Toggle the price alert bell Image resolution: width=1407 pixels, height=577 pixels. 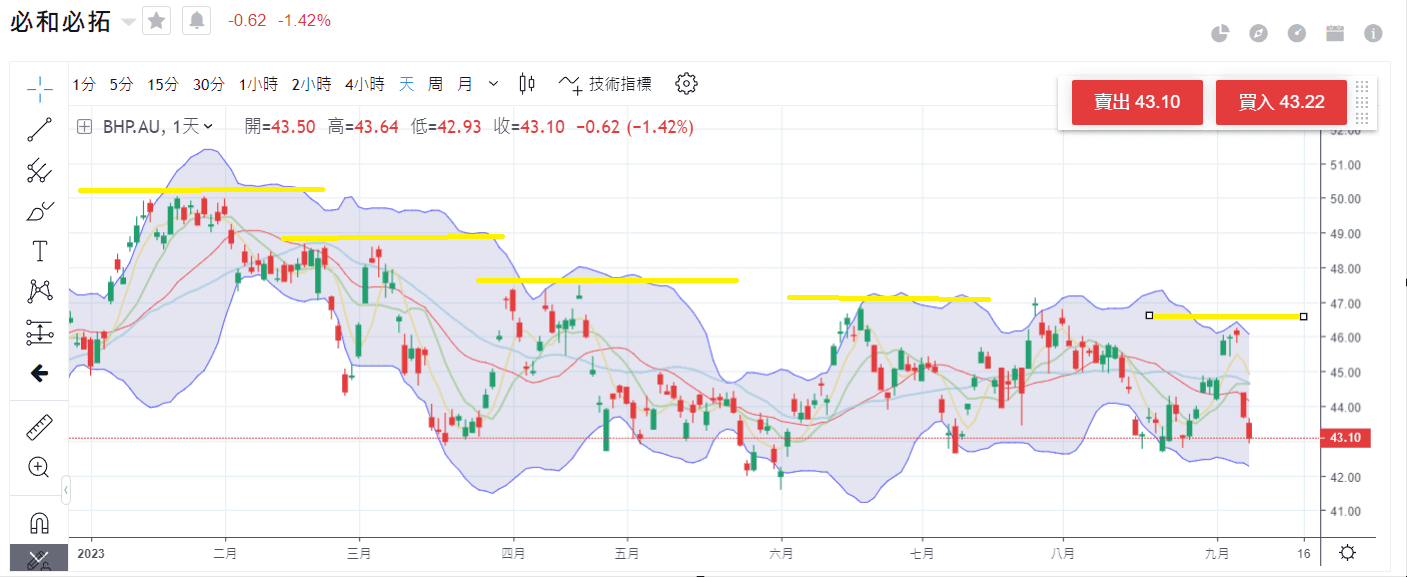(197, 20)
